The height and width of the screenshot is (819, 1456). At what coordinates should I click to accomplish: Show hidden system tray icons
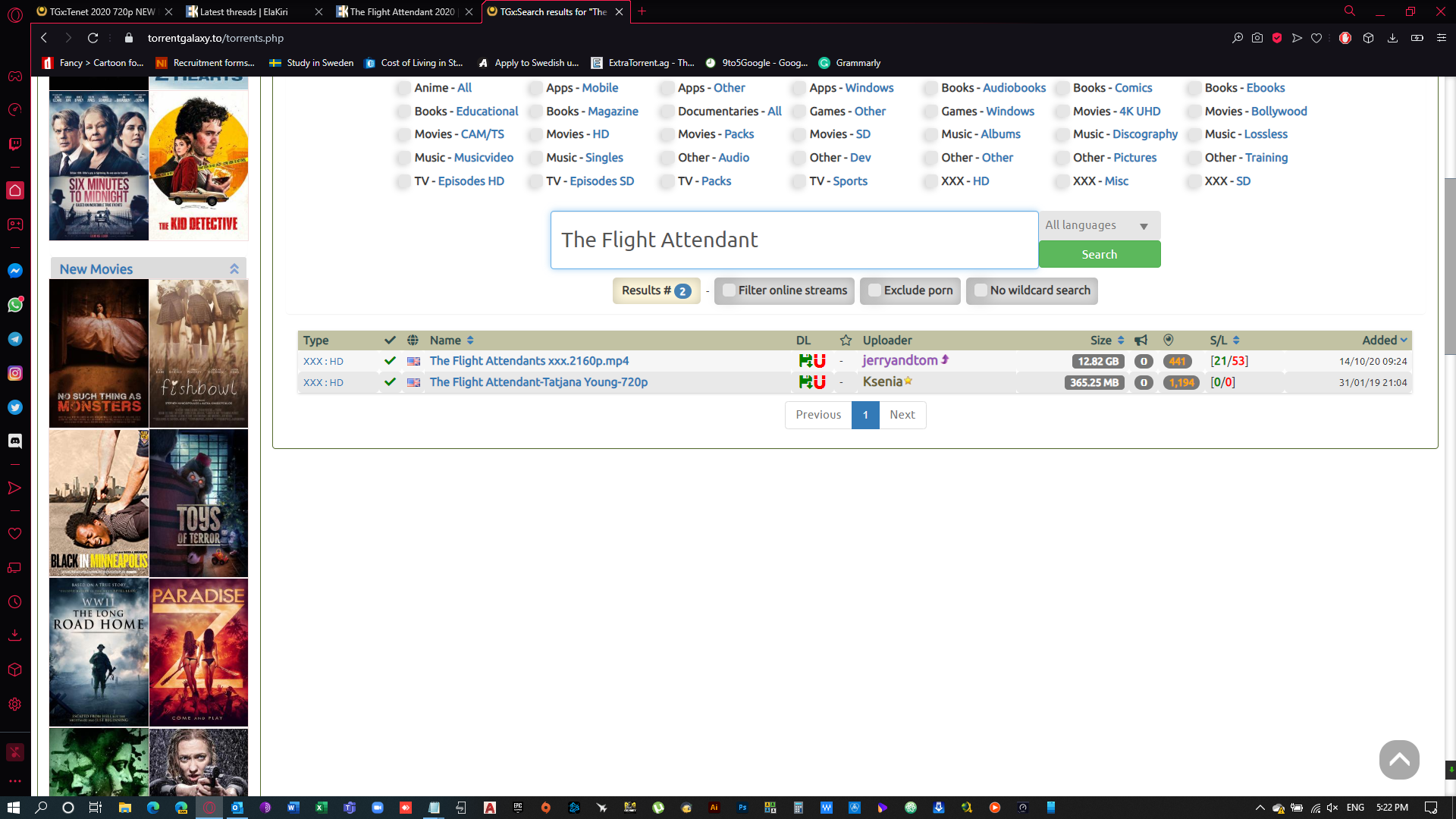click(x=1260, y=808)
